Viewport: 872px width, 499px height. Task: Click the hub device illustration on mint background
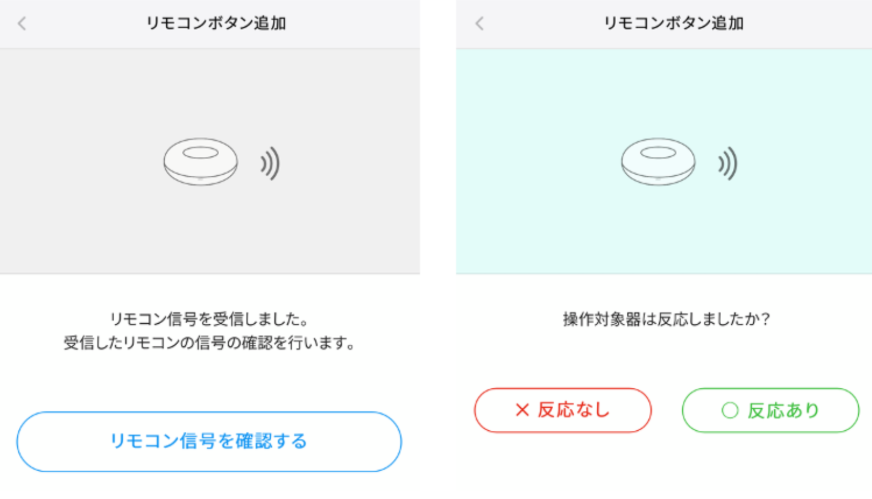click(x=660, y=163)
